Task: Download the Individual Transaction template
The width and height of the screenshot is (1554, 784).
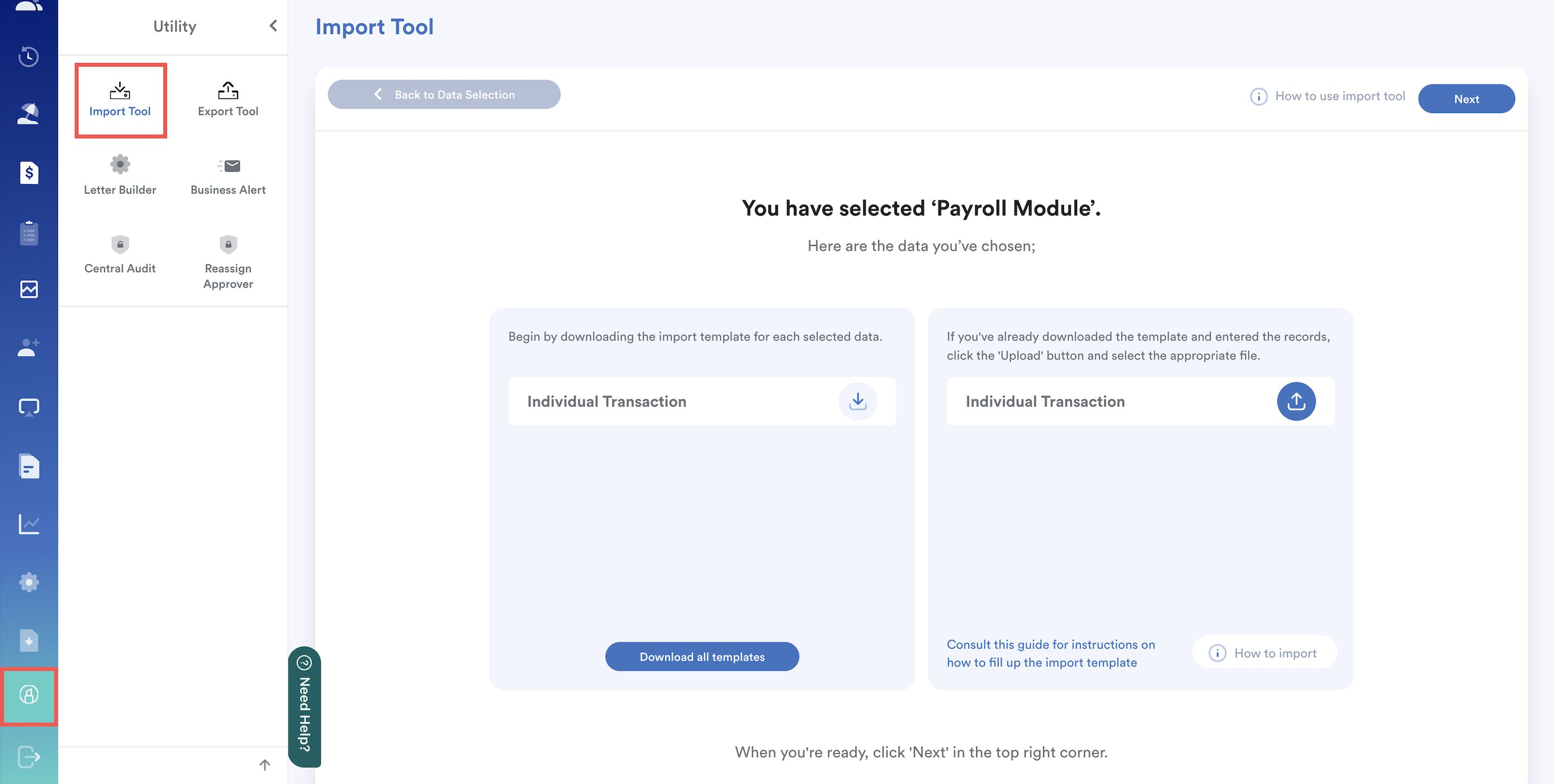Action: (x=857, y=401)
